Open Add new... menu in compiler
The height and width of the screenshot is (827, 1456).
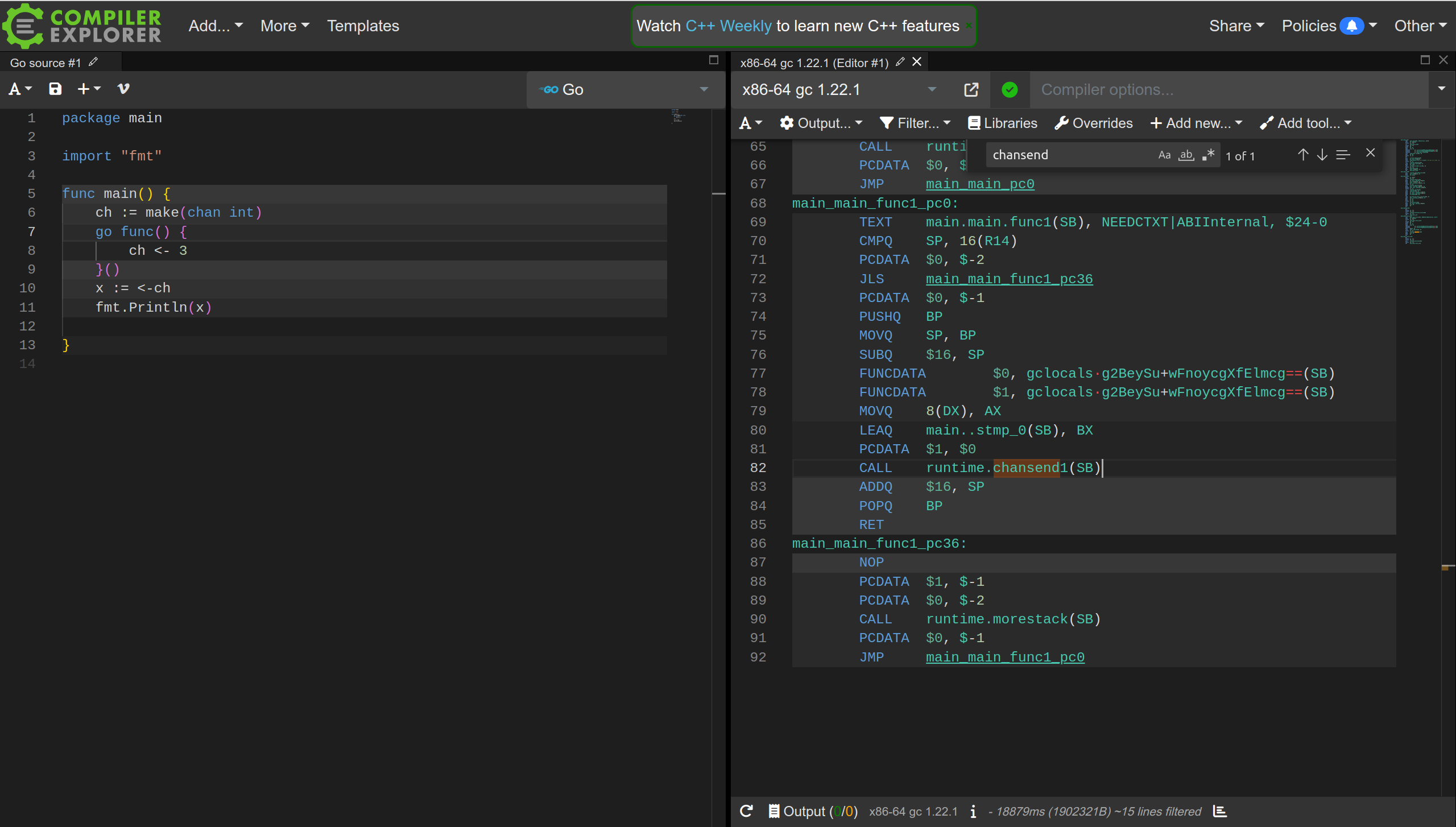click(x=1196, y=123)
